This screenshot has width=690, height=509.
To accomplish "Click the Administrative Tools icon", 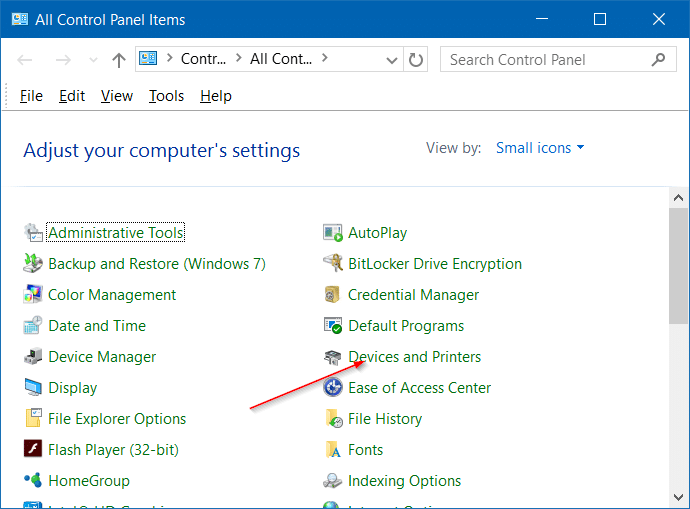I will 33,233.
